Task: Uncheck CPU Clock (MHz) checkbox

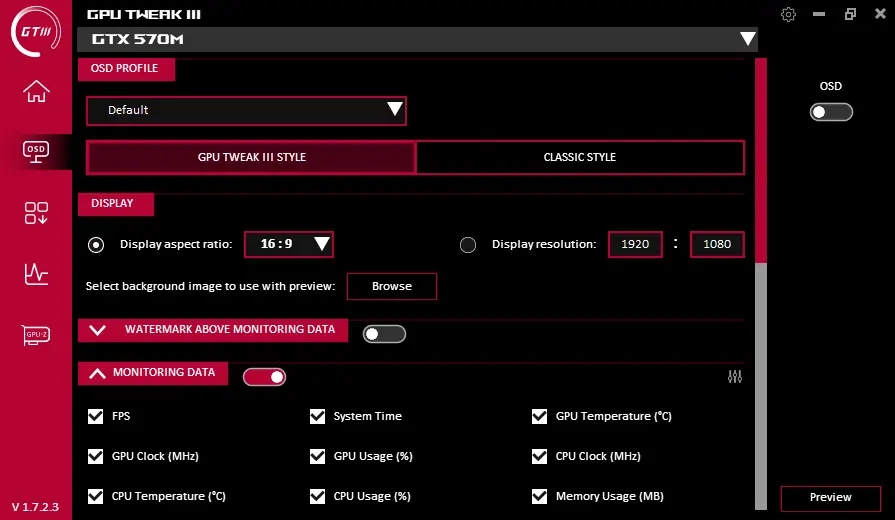Action: pyautogui.click(x=539, y=456)
